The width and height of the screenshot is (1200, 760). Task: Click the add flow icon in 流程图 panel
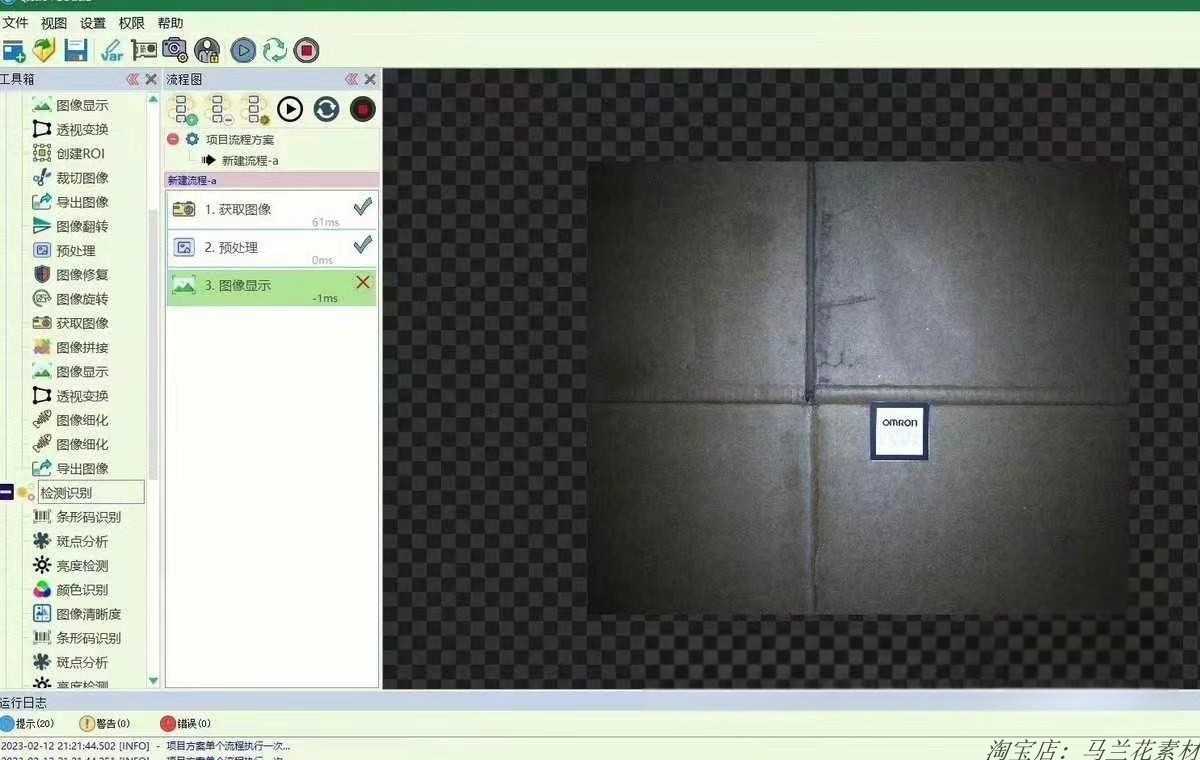[183, 109]
